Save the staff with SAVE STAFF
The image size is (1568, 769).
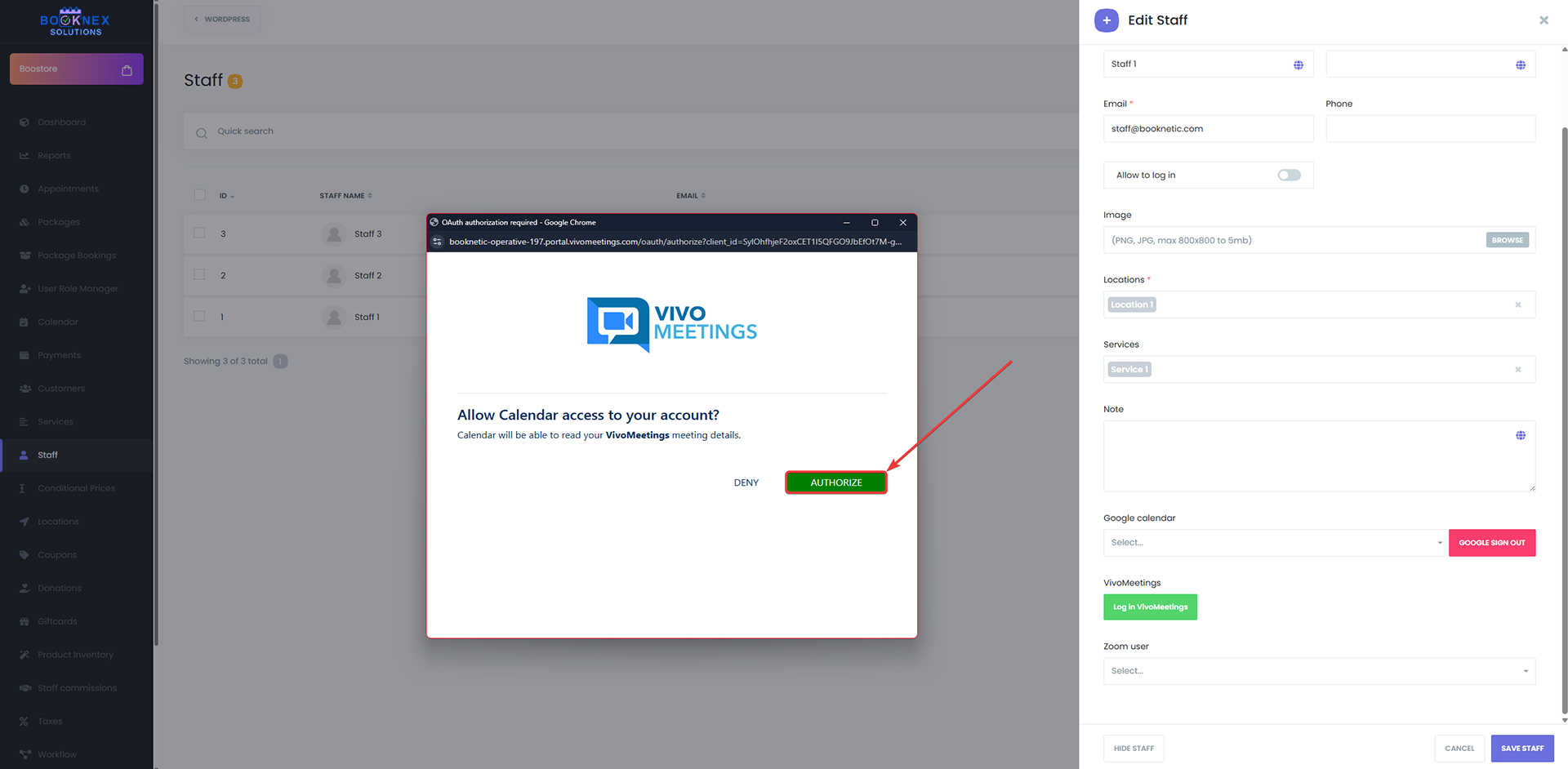pyautogui.click(x=1521, y=748)
